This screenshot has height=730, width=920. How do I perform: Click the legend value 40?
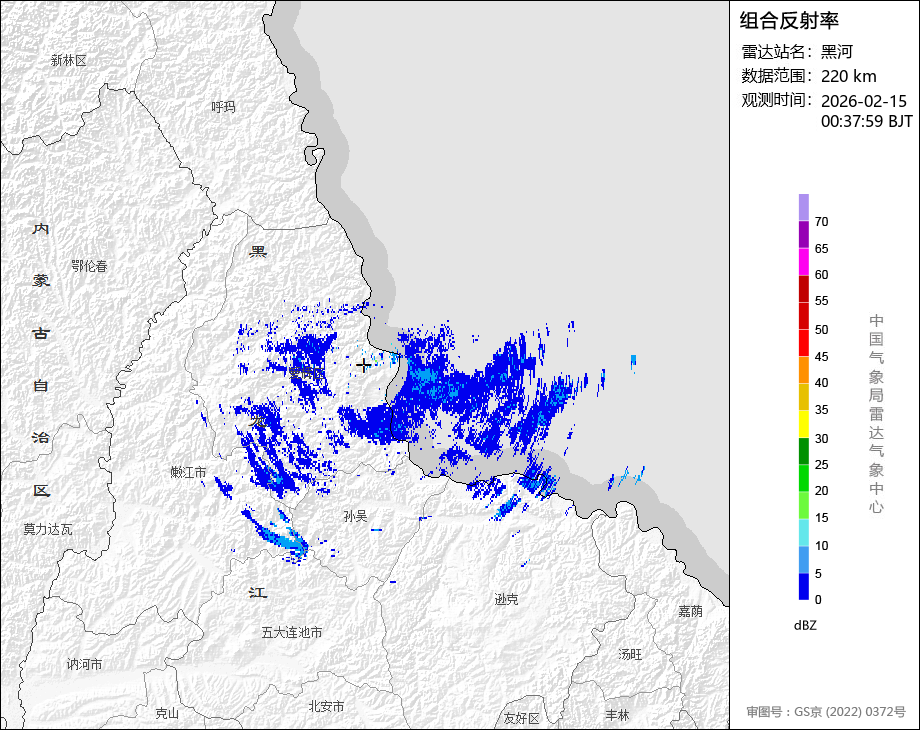pyautogui.click(x=821, y=383)
